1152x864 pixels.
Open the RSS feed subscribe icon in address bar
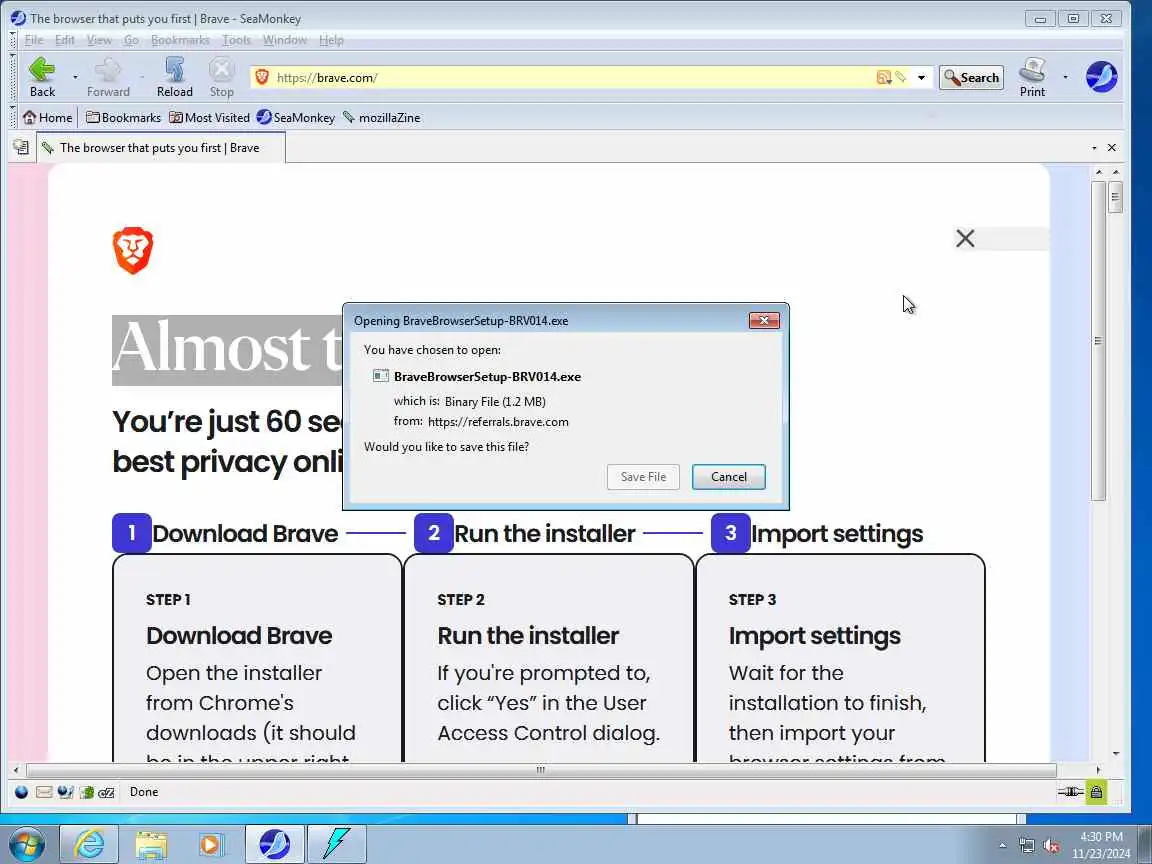(x=884, y=77)
